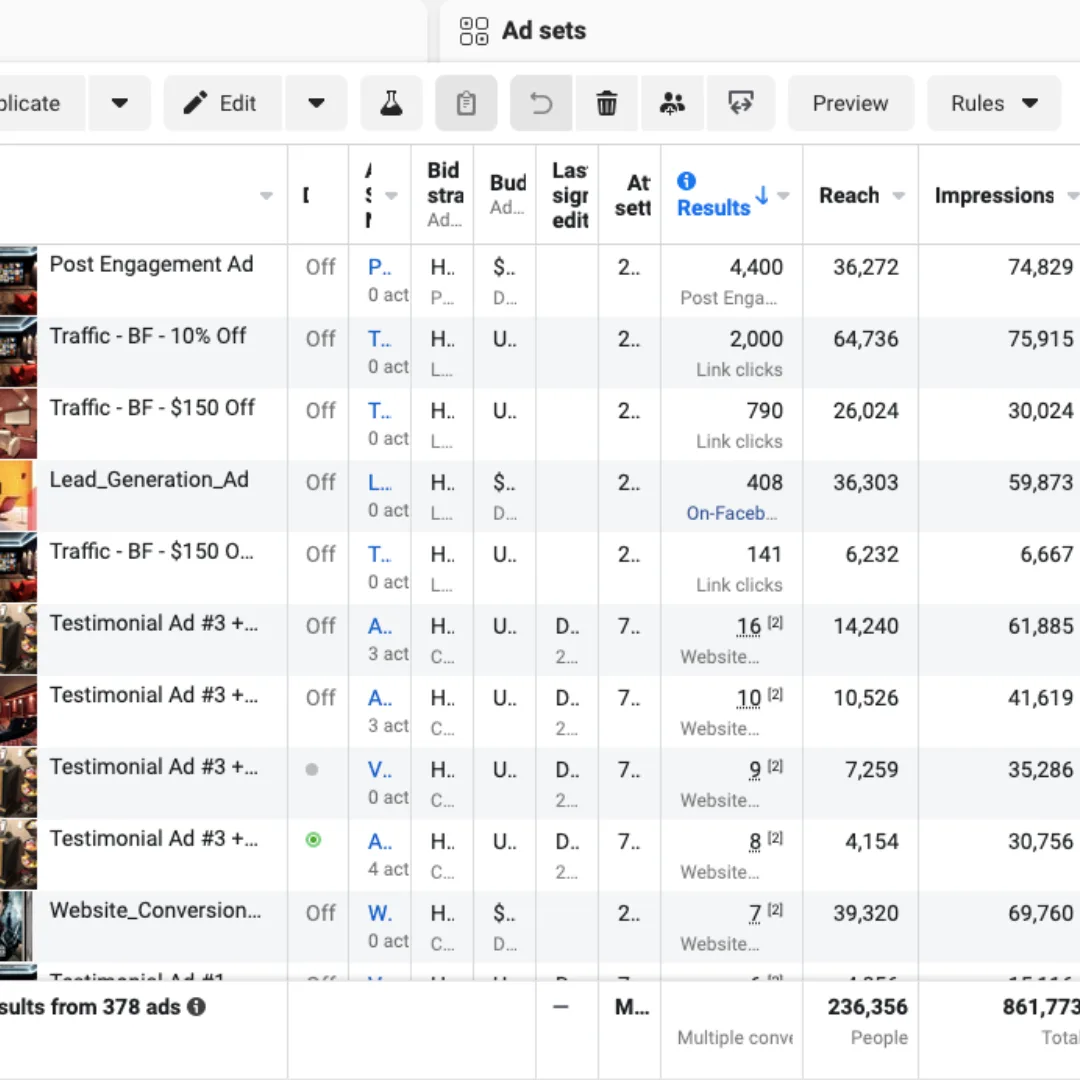Toggle Off status for Post Engagement Ad
Screen dimensions: 1080x1080
(320, 267)
